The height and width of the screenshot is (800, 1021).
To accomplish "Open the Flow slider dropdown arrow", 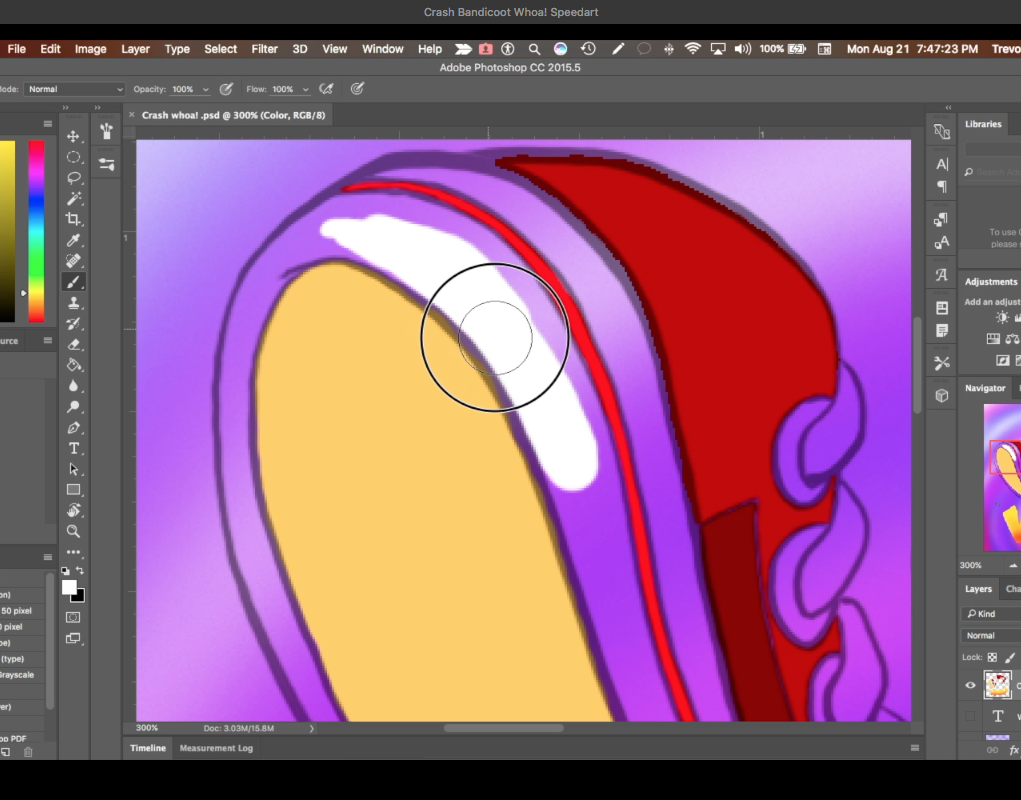I will (x=305, y=89).
